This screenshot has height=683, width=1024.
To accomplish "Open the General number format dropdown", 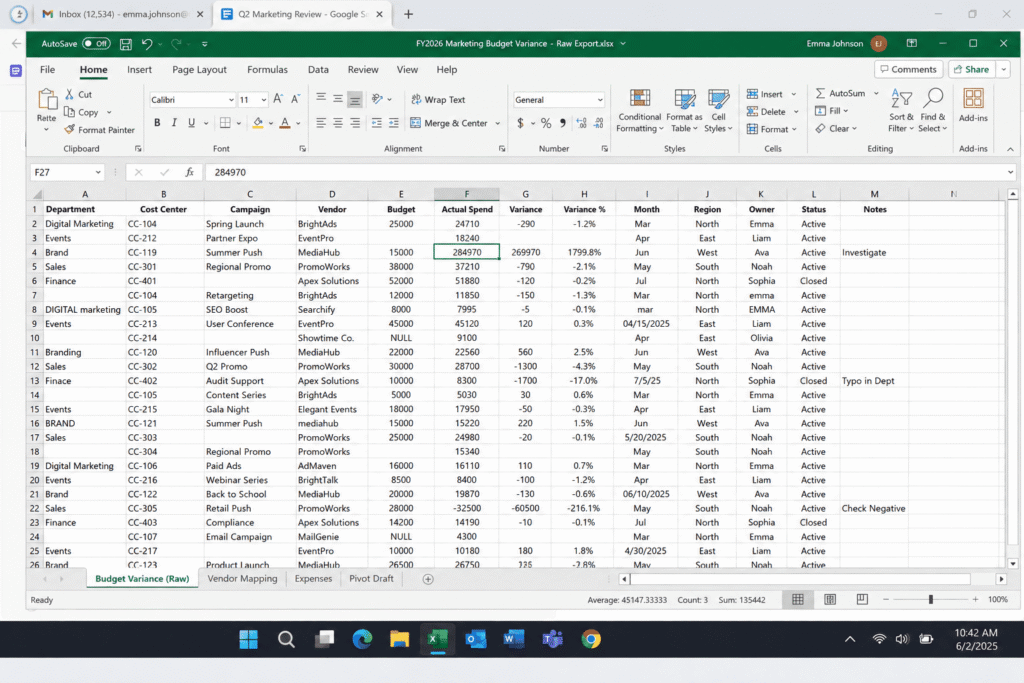I will [600, 100].
